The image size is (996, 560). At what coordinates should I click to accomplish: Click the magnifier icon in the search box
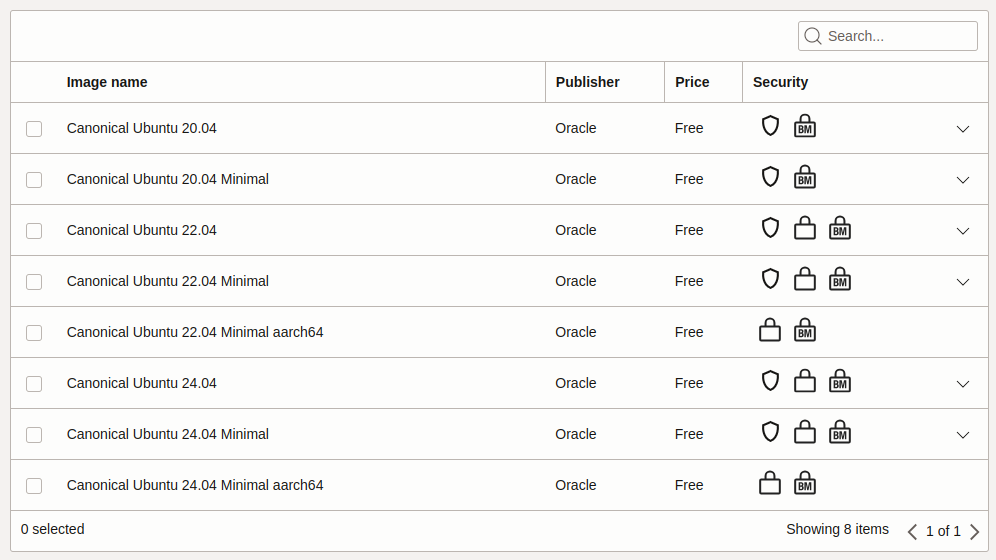point(813,36)
